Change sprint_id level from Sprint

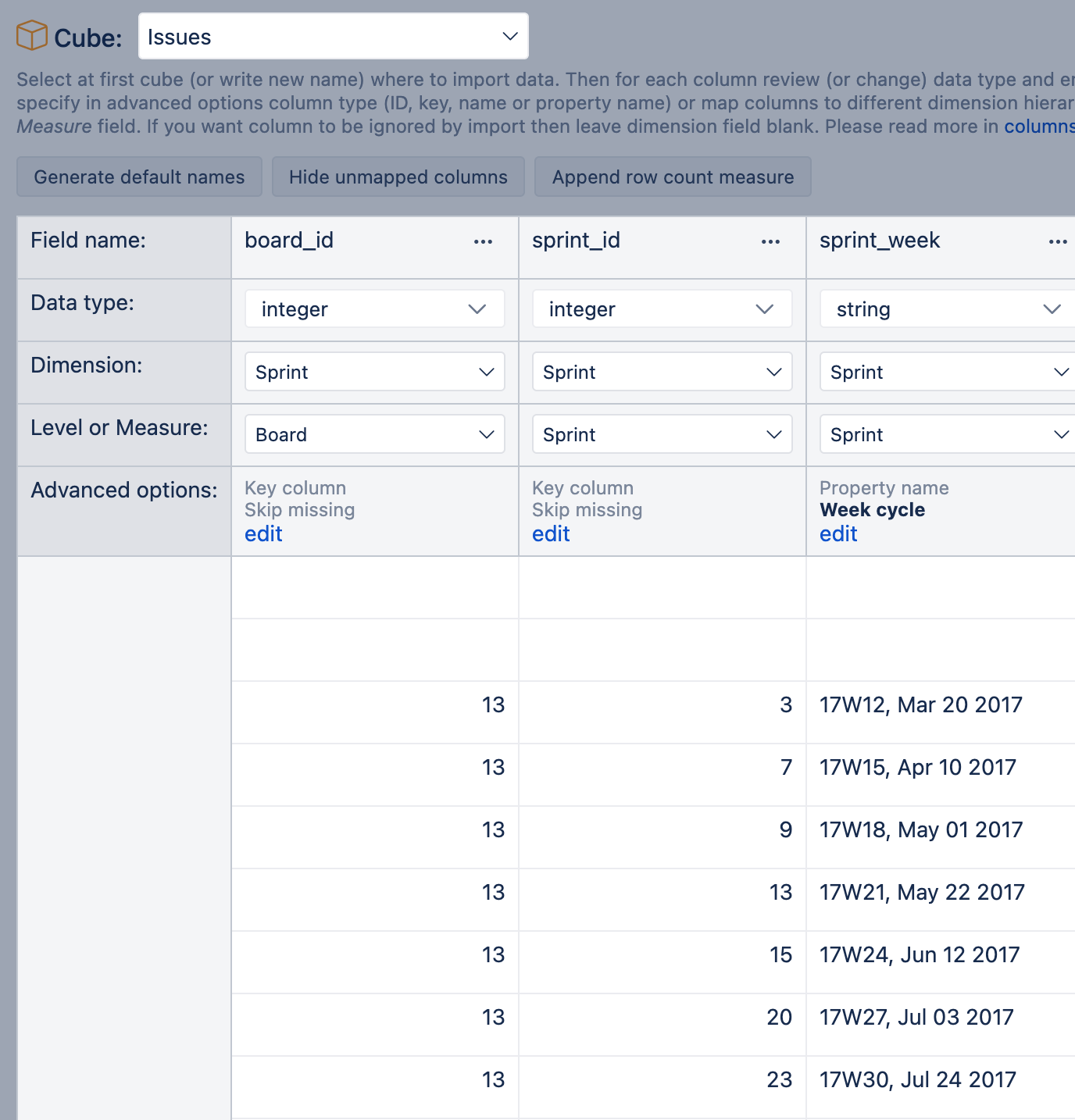[x=662, y=435]
